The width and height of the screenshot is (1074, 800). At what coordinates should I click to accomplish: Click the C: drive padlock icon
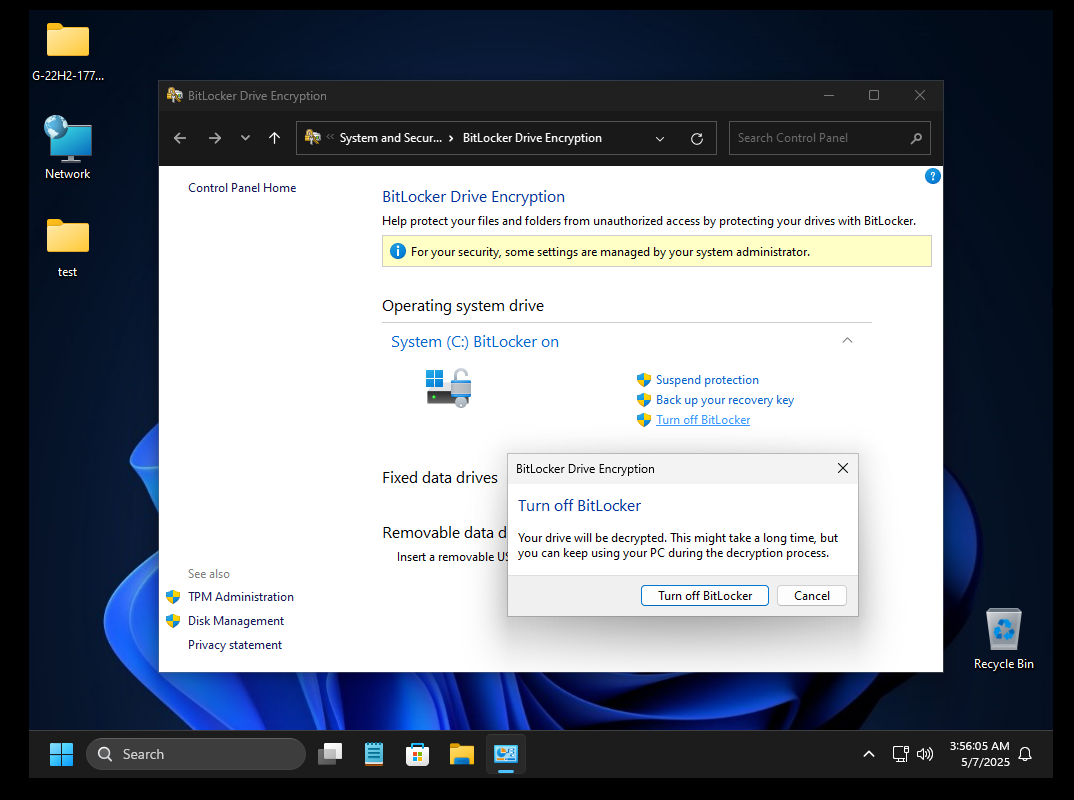click(449, 388)
